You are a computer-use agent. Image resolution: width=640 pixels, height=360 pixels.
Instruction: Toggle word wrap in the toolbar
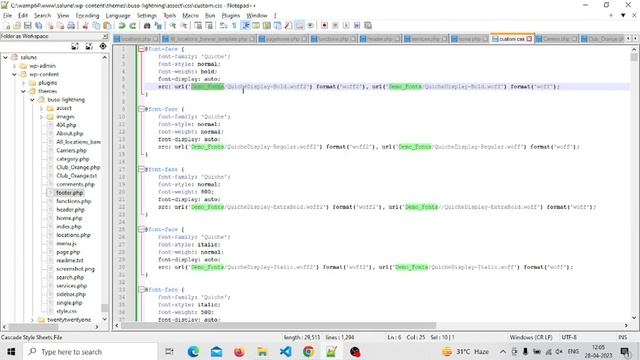pos(223,26)
